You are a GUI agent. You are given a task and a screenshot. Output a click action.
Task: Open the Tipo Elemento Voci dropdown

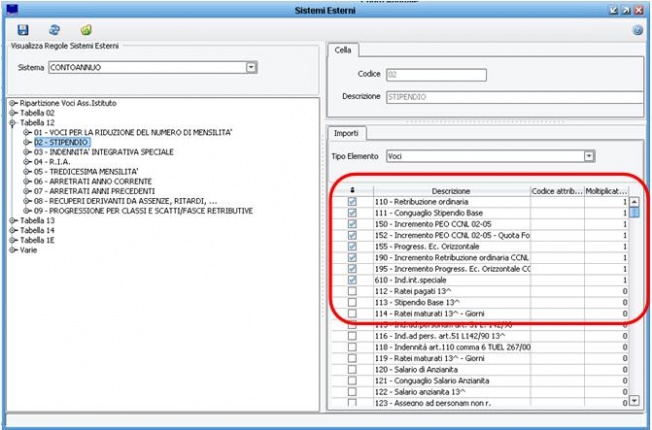tap(589, 156)
